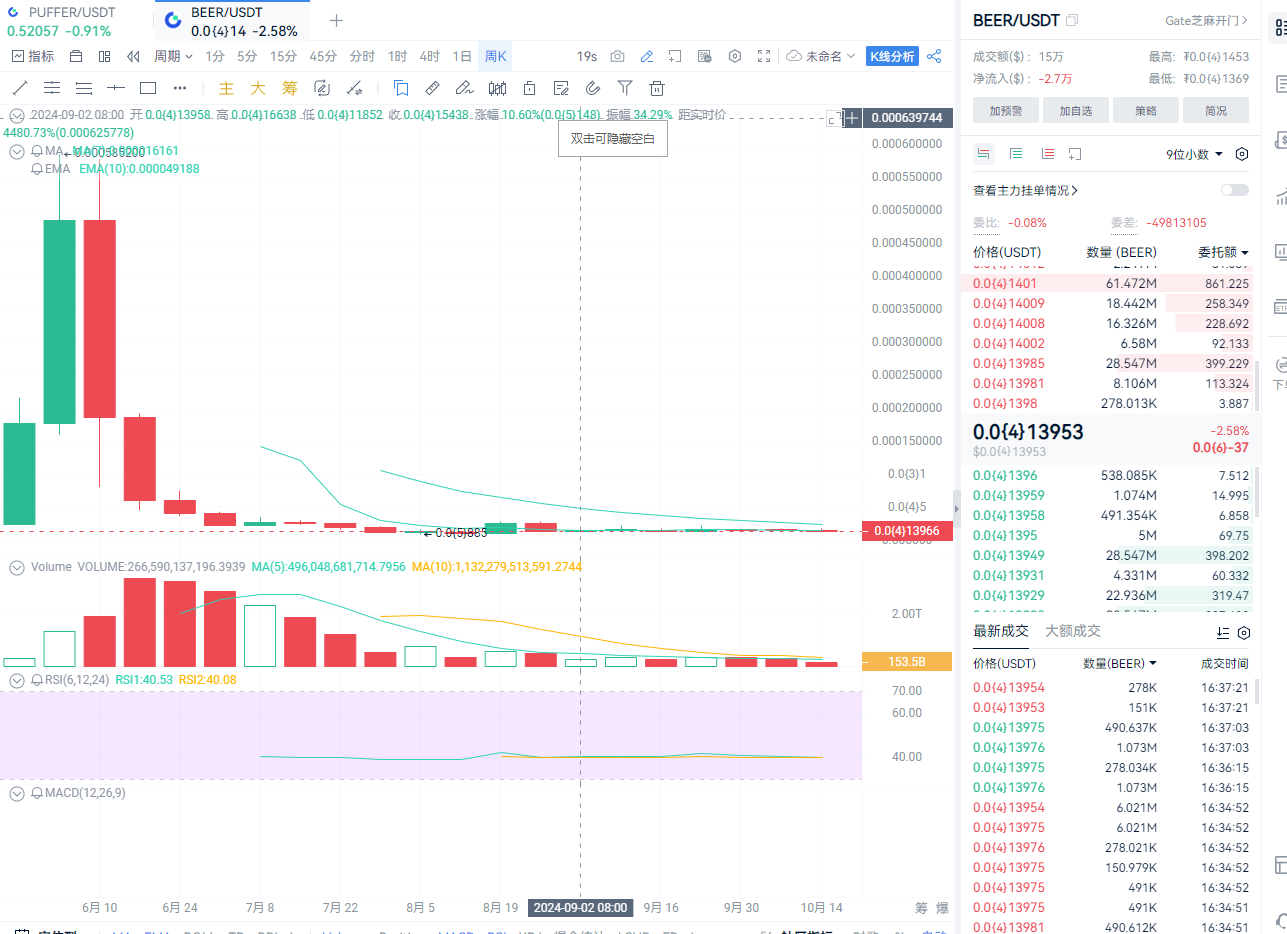Click the 简况 button
The height and width of the screenshot is (934, 1287).
click(1216, 110)
